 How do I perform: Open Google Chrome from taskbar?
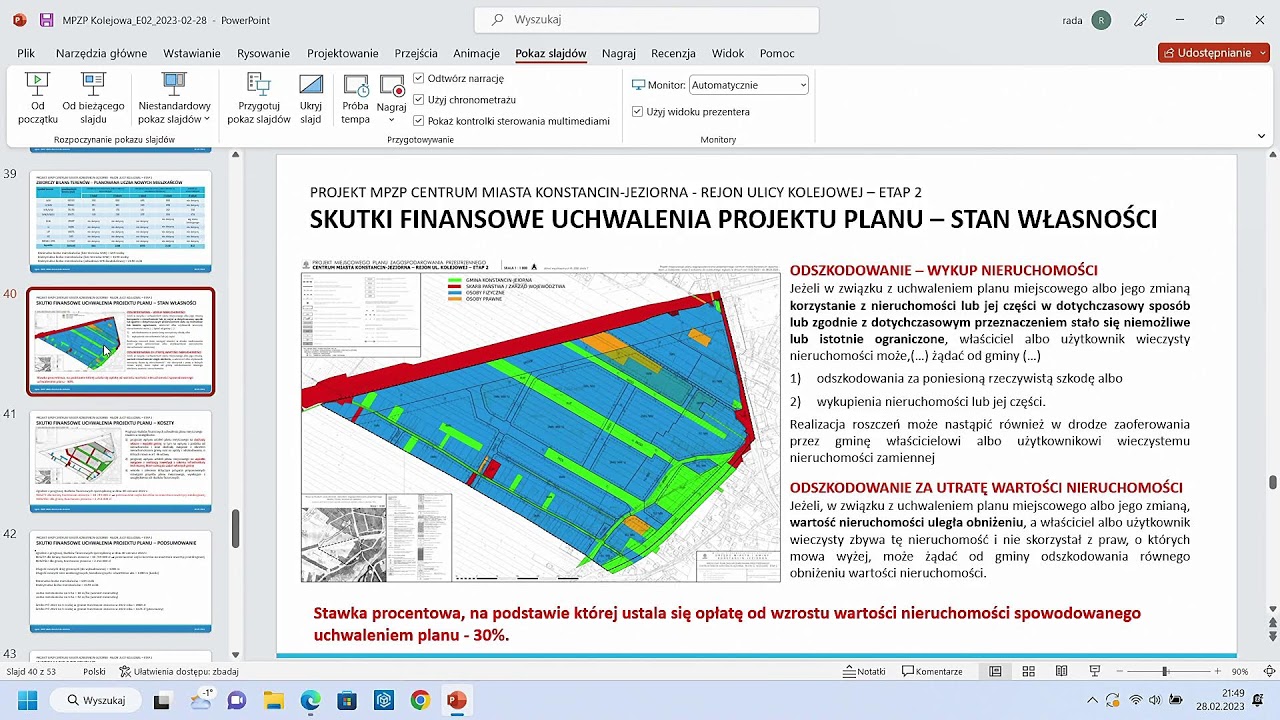[420, 700]
